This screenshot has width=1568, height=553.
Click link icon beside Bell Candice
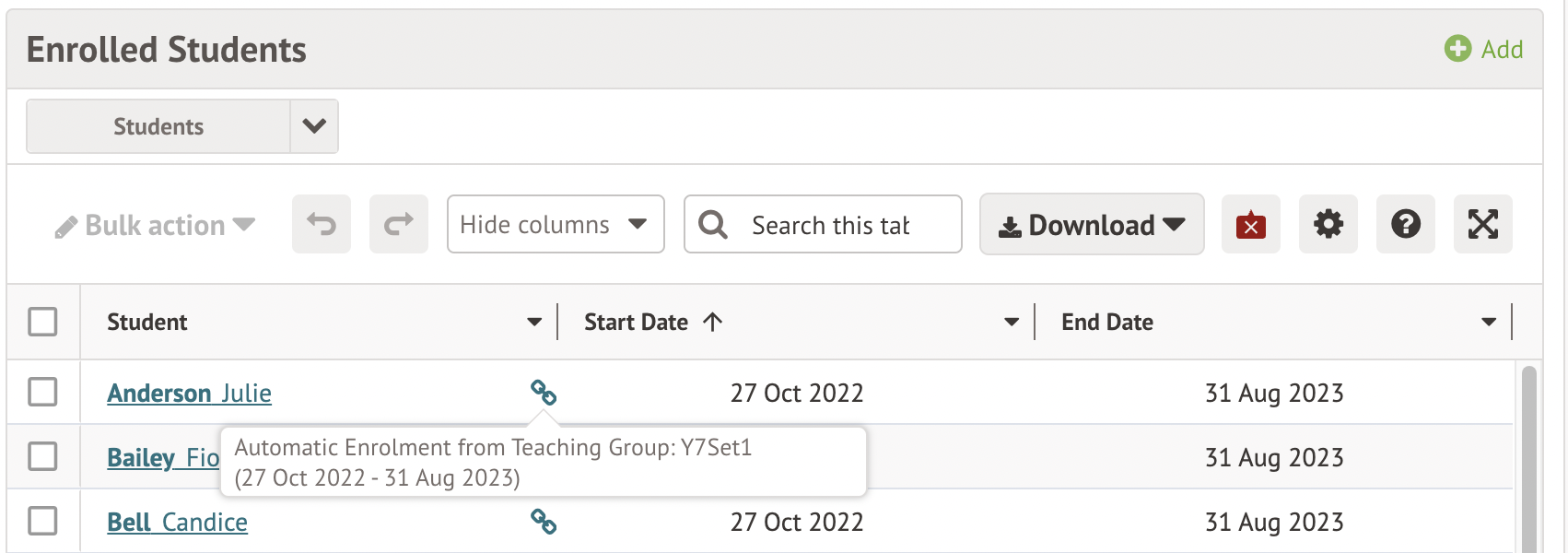click(544, 522)
